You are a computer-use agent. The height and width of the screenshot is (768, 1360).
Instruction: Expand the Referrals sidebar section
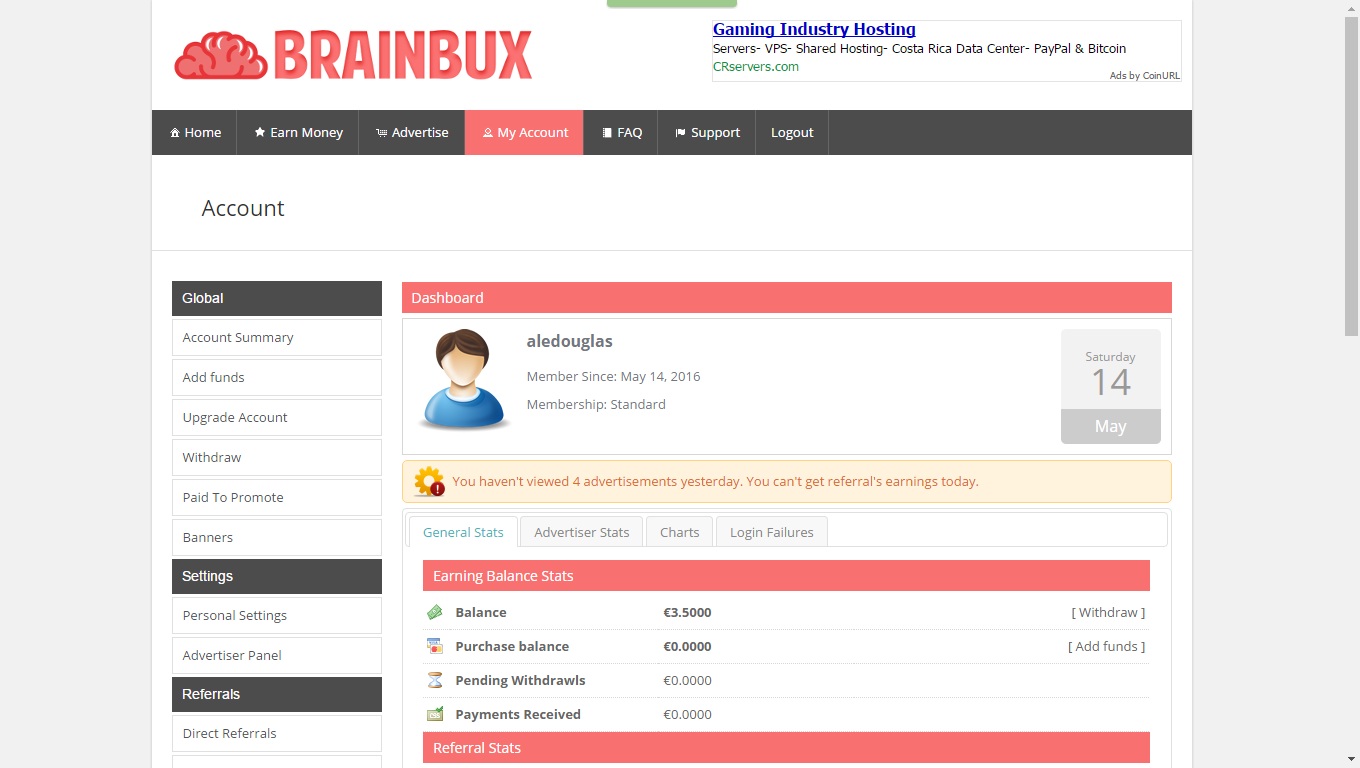276,694
